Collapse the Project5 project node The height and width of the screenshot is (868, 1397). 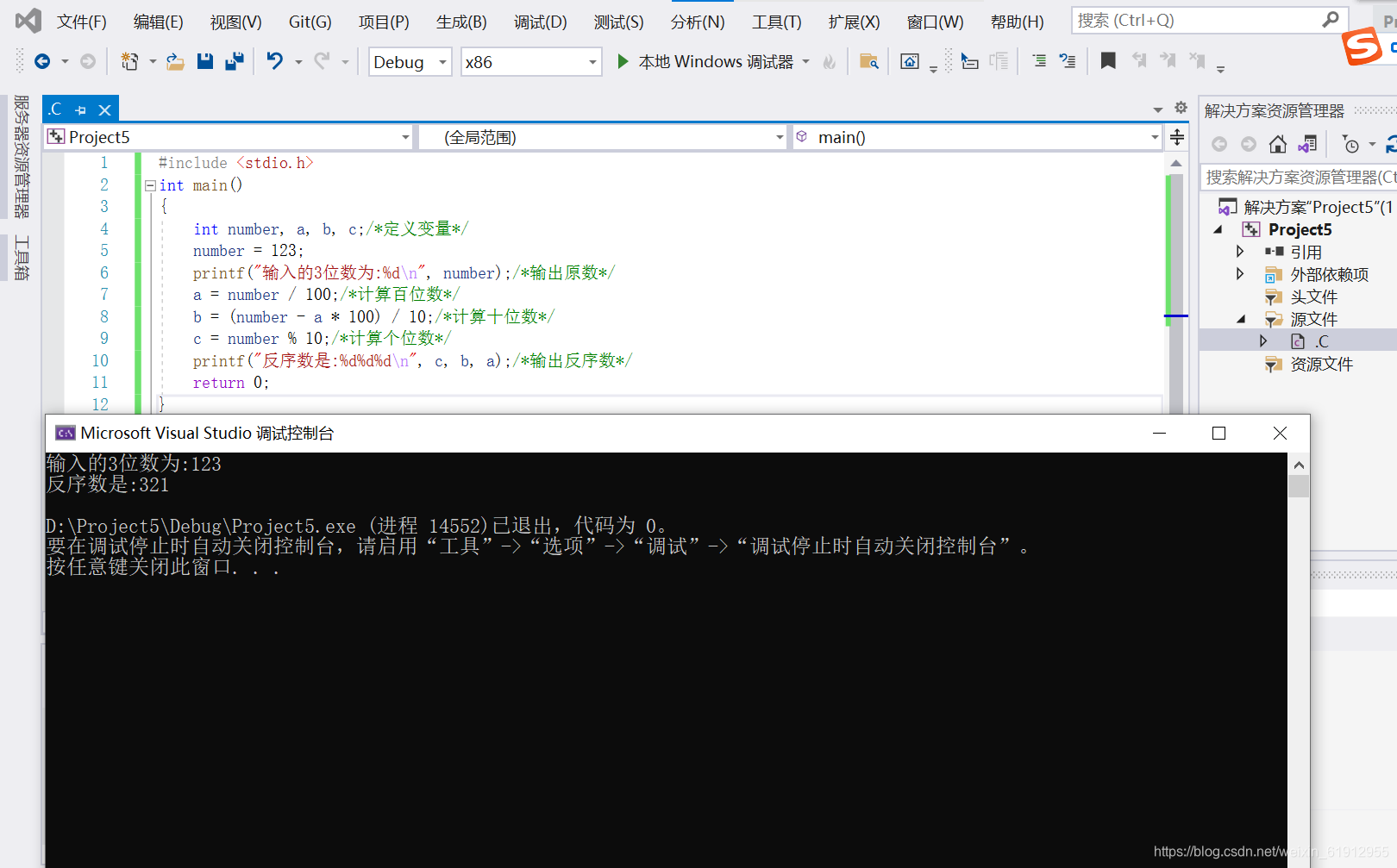coord(1218,229)
